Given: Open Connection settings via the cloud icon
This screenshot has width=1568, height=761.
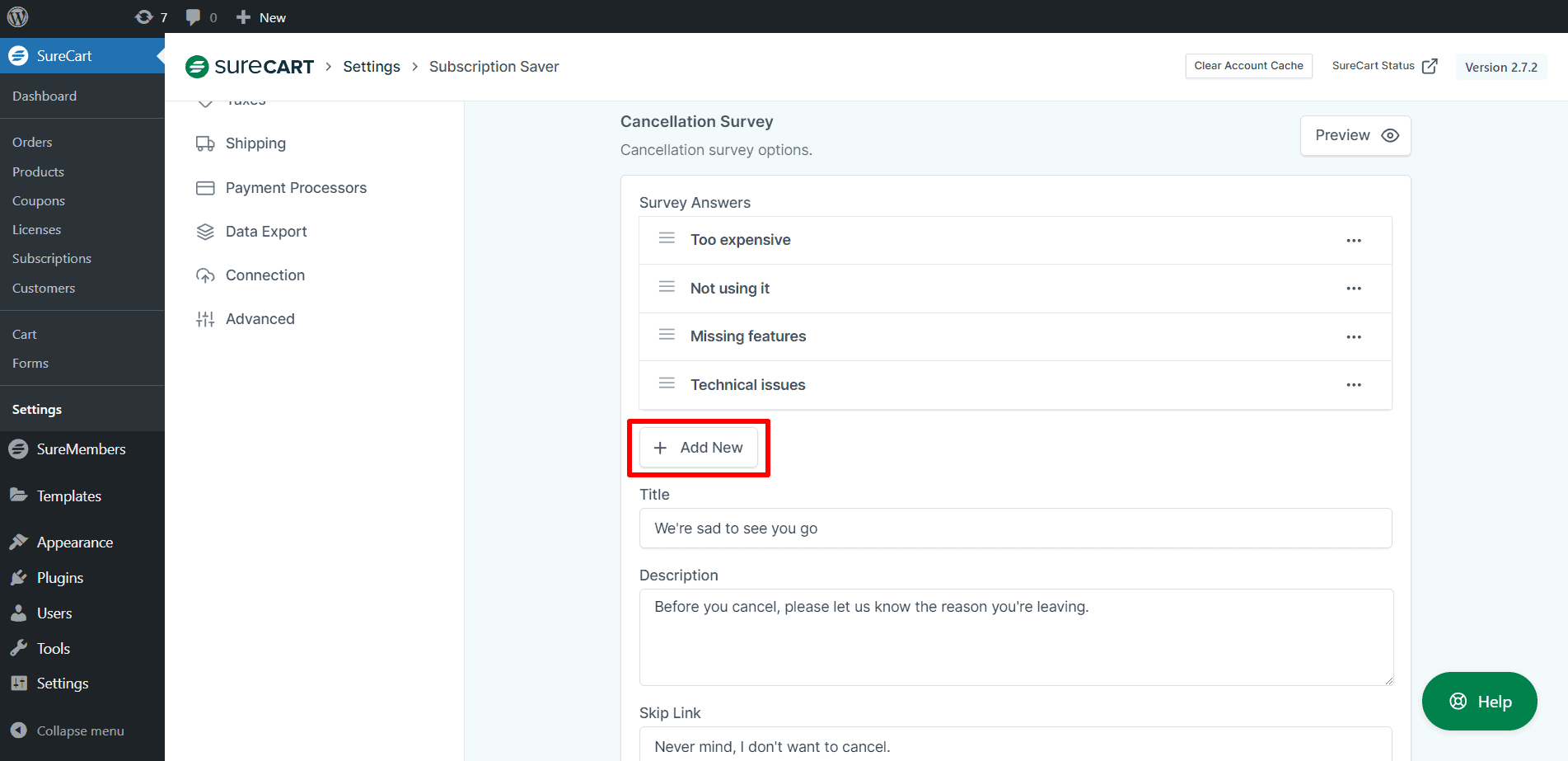Looking at the screenshot, I should point(205,275).
